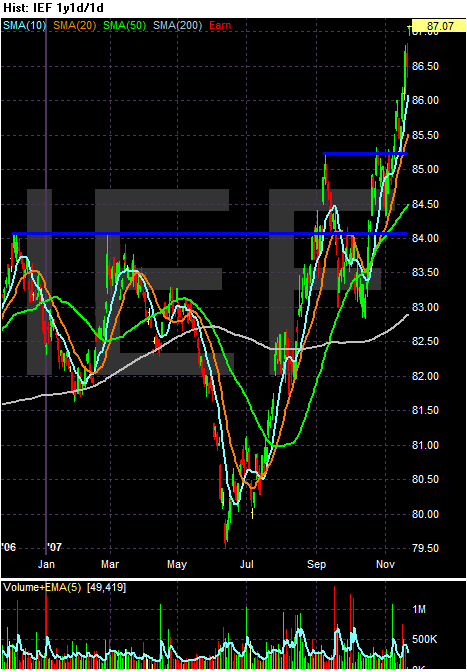Click the SMA(20) legend label
The height and width of the screenshot is (672, 467).
75,25
